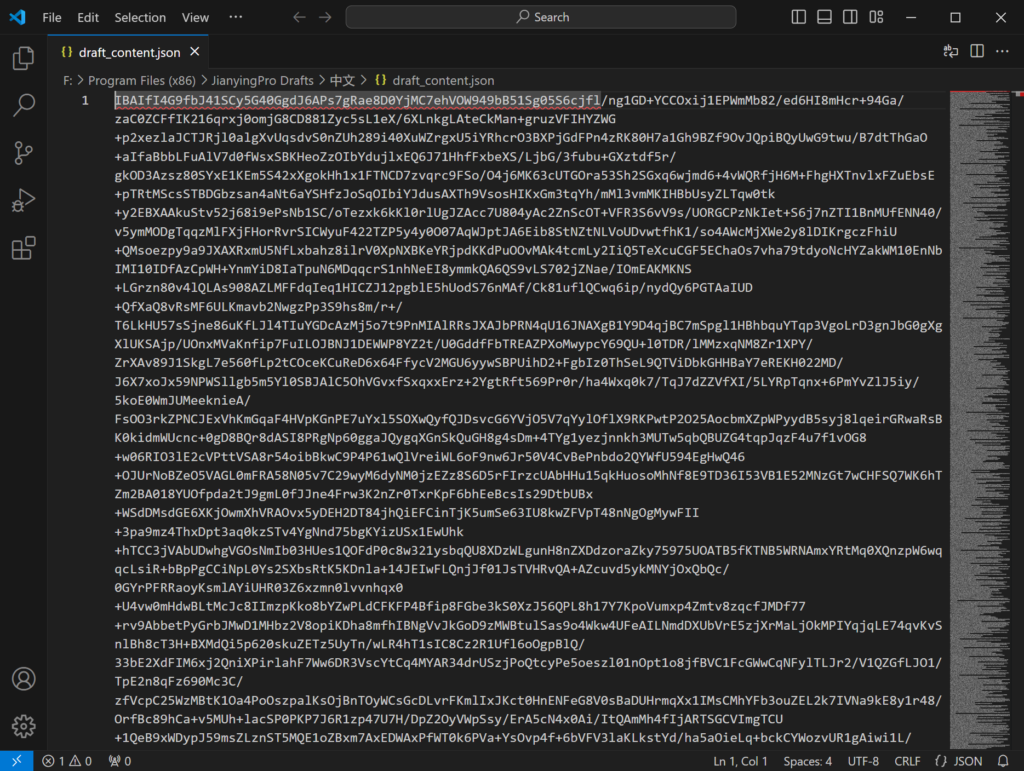This screenshot has height=771, width=1024.
Task: Go back with the left arrow
Action: (299, 17)
